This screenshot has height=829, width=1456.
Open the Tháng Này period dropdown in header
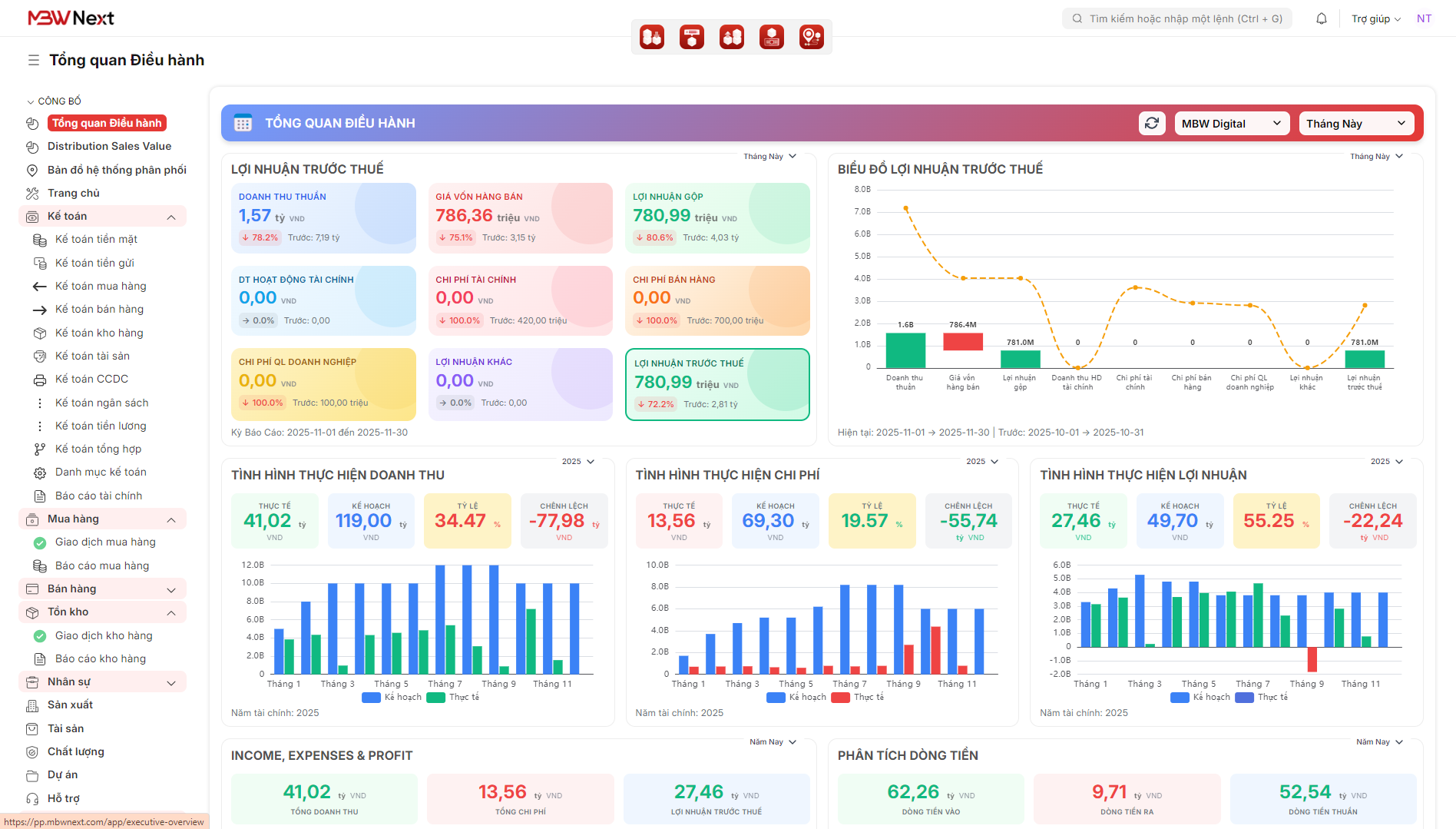1355,124
